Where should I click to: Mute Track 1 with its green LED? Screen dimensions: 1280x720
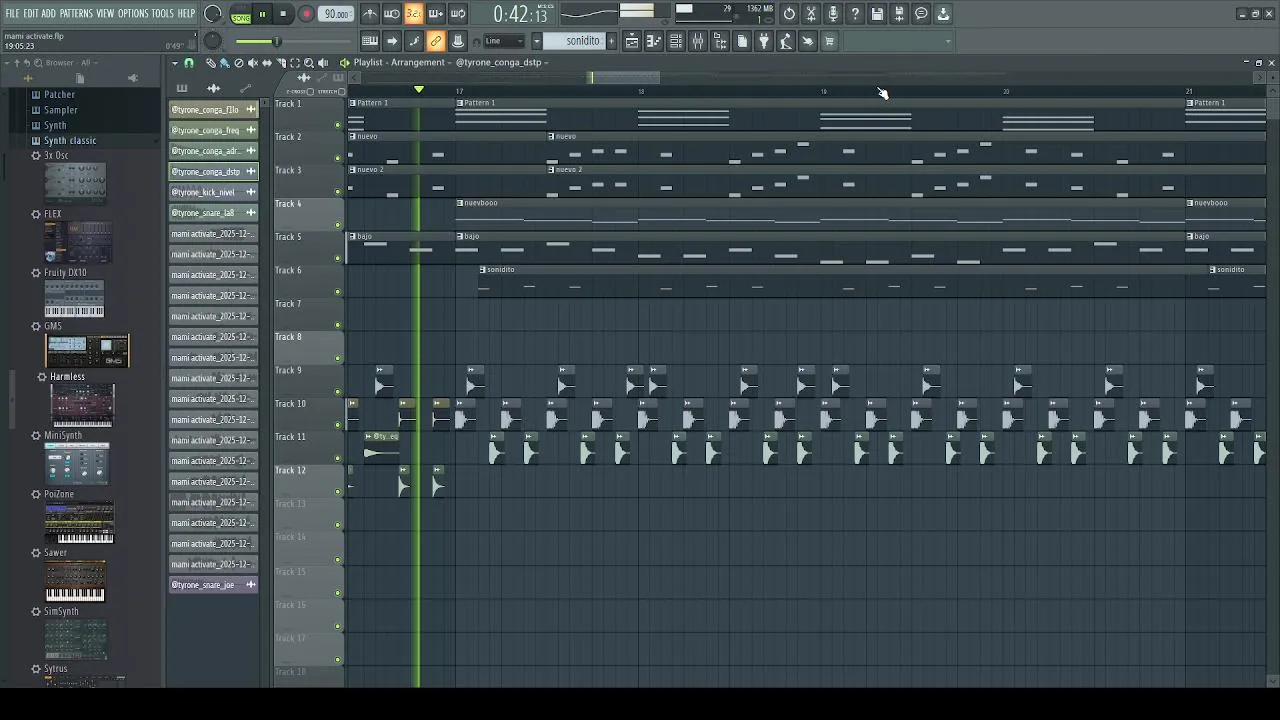338,125
